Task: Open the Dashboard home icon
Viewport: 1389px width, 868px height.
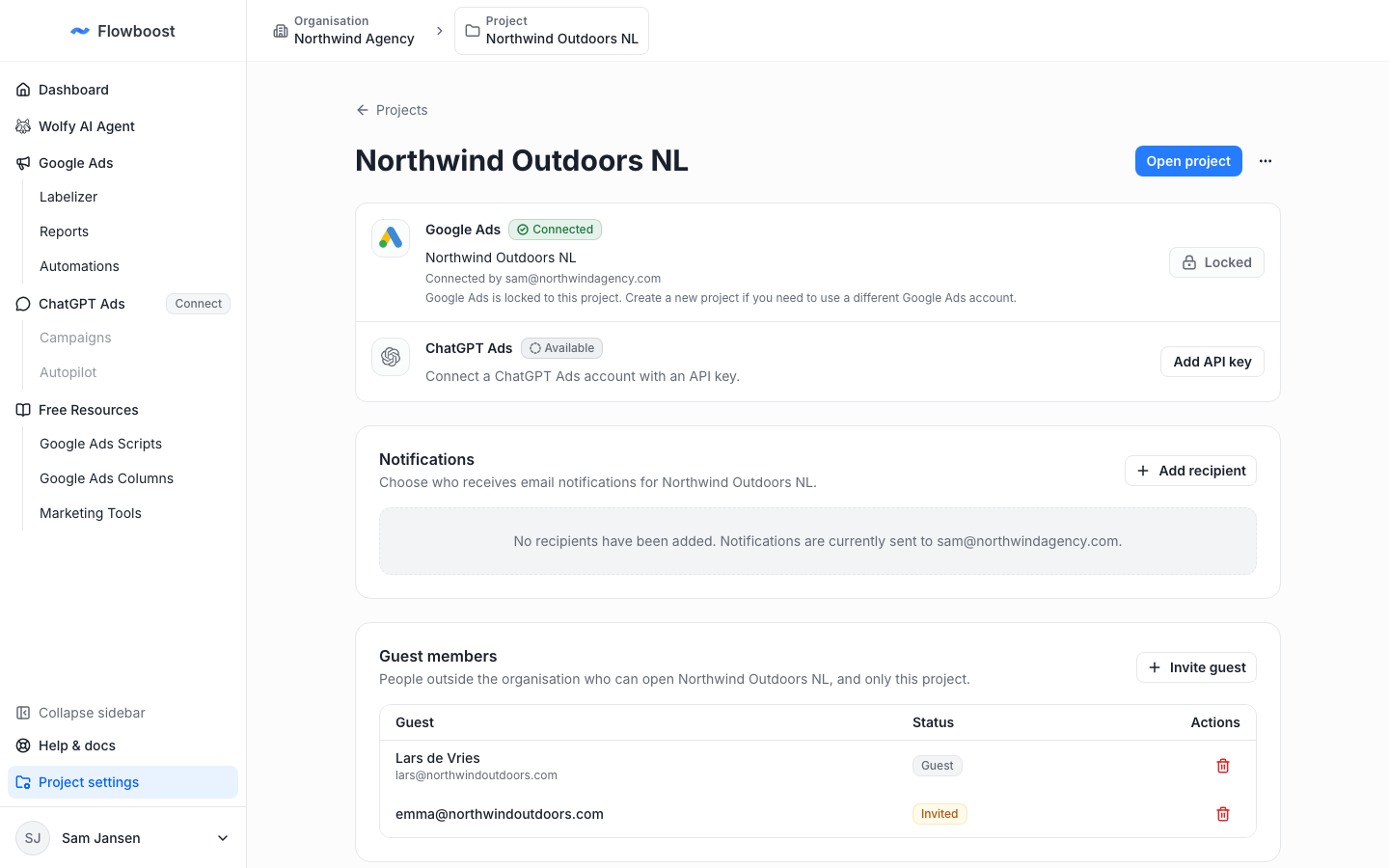Action: point(23,90)
